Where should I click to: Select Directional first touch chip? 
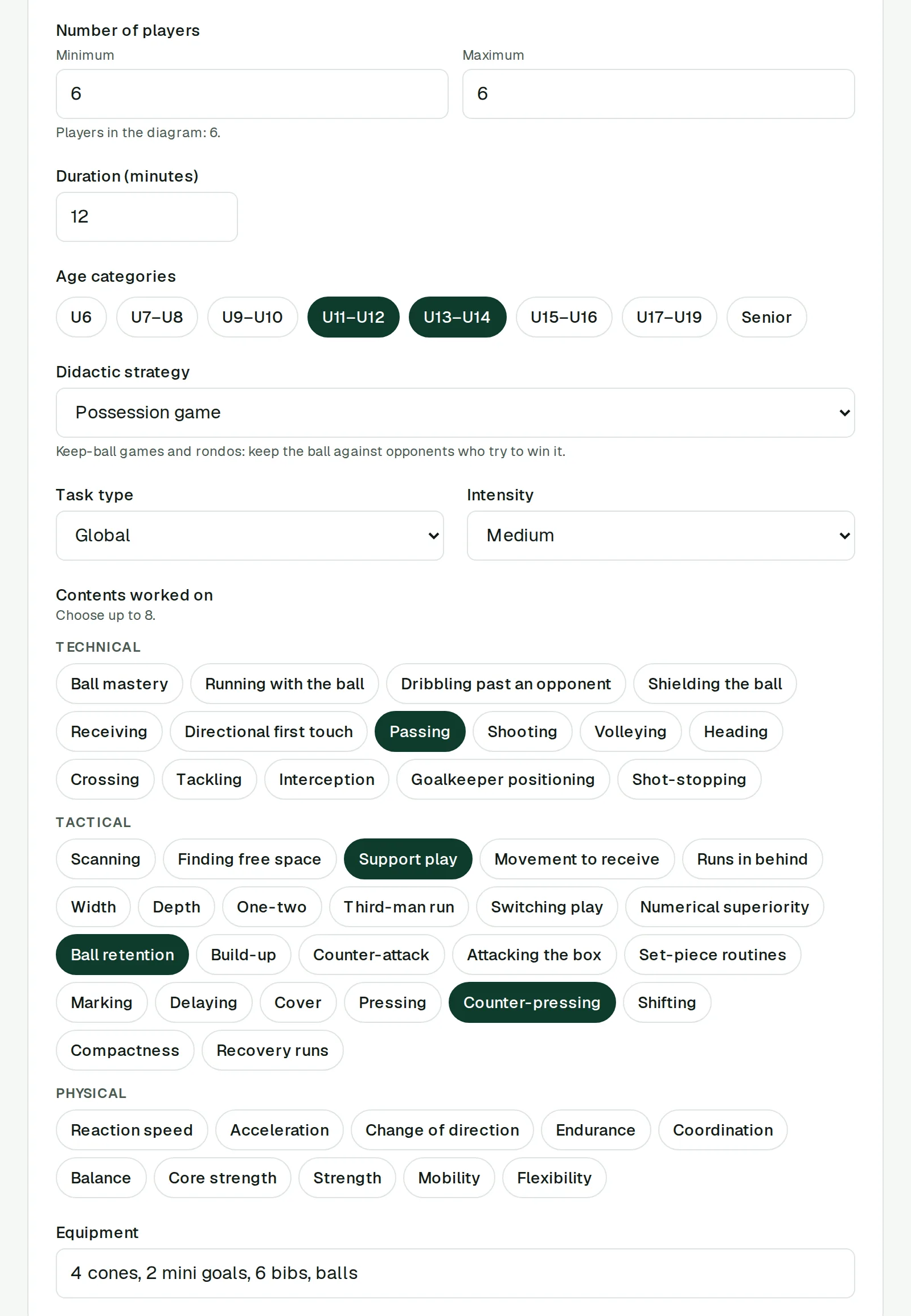268,731
